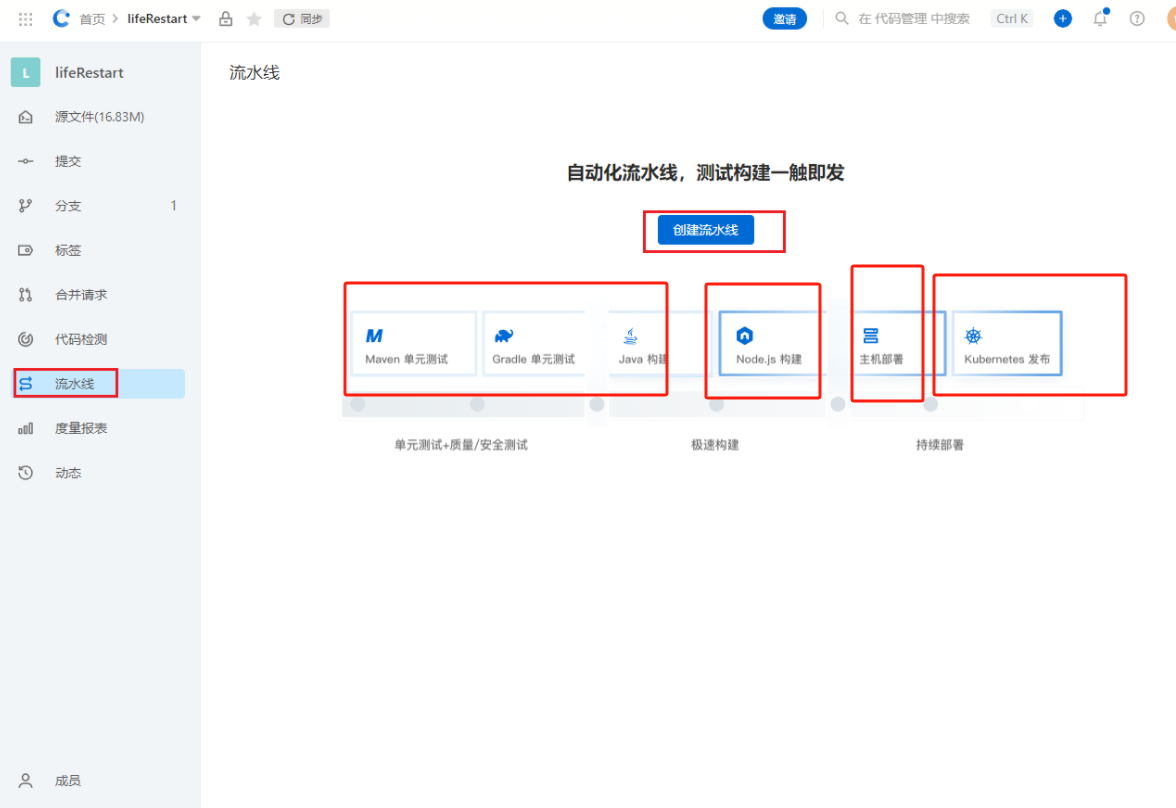Click the Codeup logo icon

(61, 19)
